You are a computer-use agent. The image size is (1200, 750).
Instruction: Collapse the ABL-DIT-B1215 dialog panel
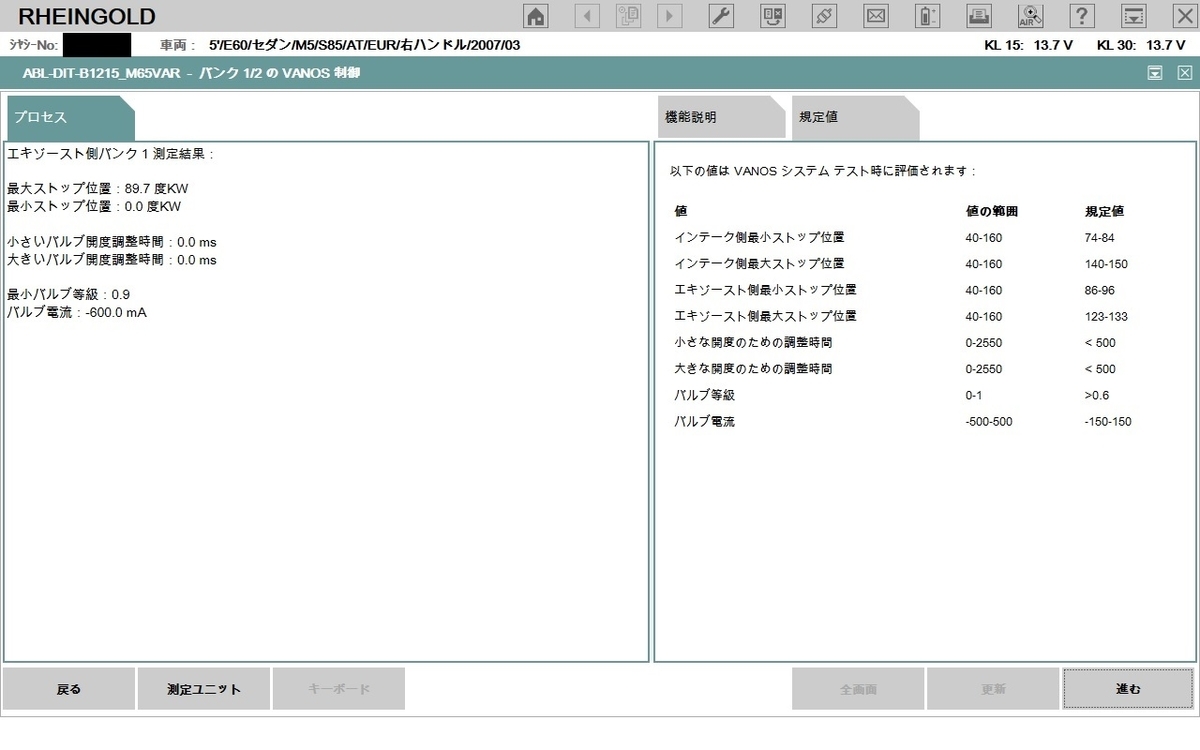(1155, 72)
